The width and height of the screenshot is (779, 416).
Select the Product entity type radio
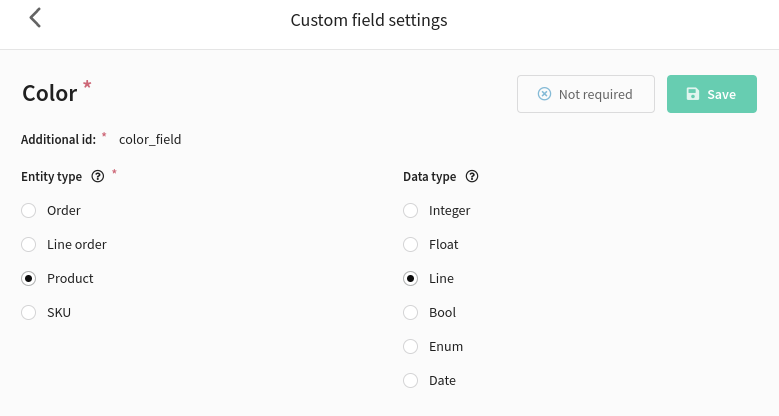(x=28, y=279)
